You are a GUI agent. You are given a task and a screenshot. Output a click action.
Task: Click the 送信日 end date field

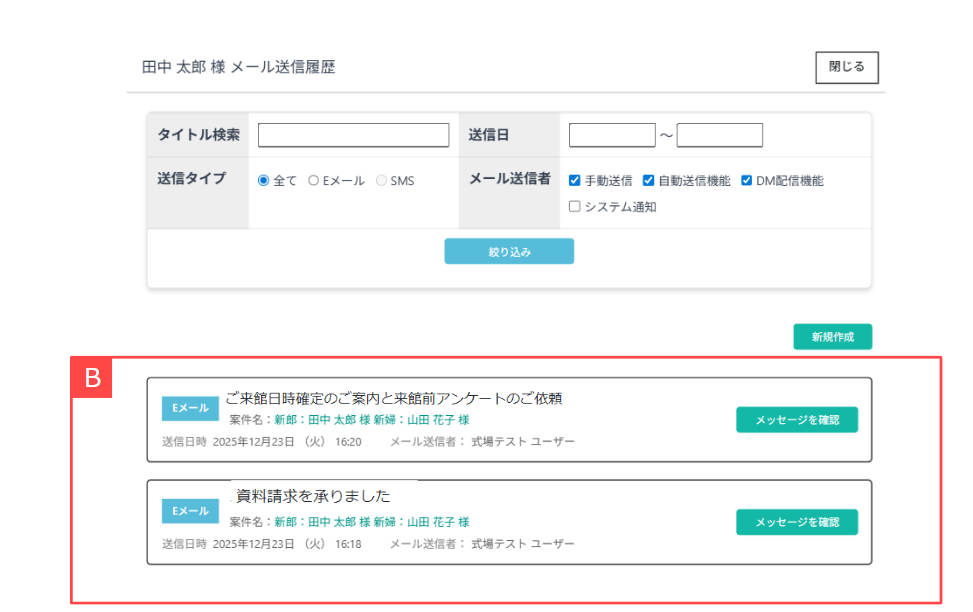[719, 135]
